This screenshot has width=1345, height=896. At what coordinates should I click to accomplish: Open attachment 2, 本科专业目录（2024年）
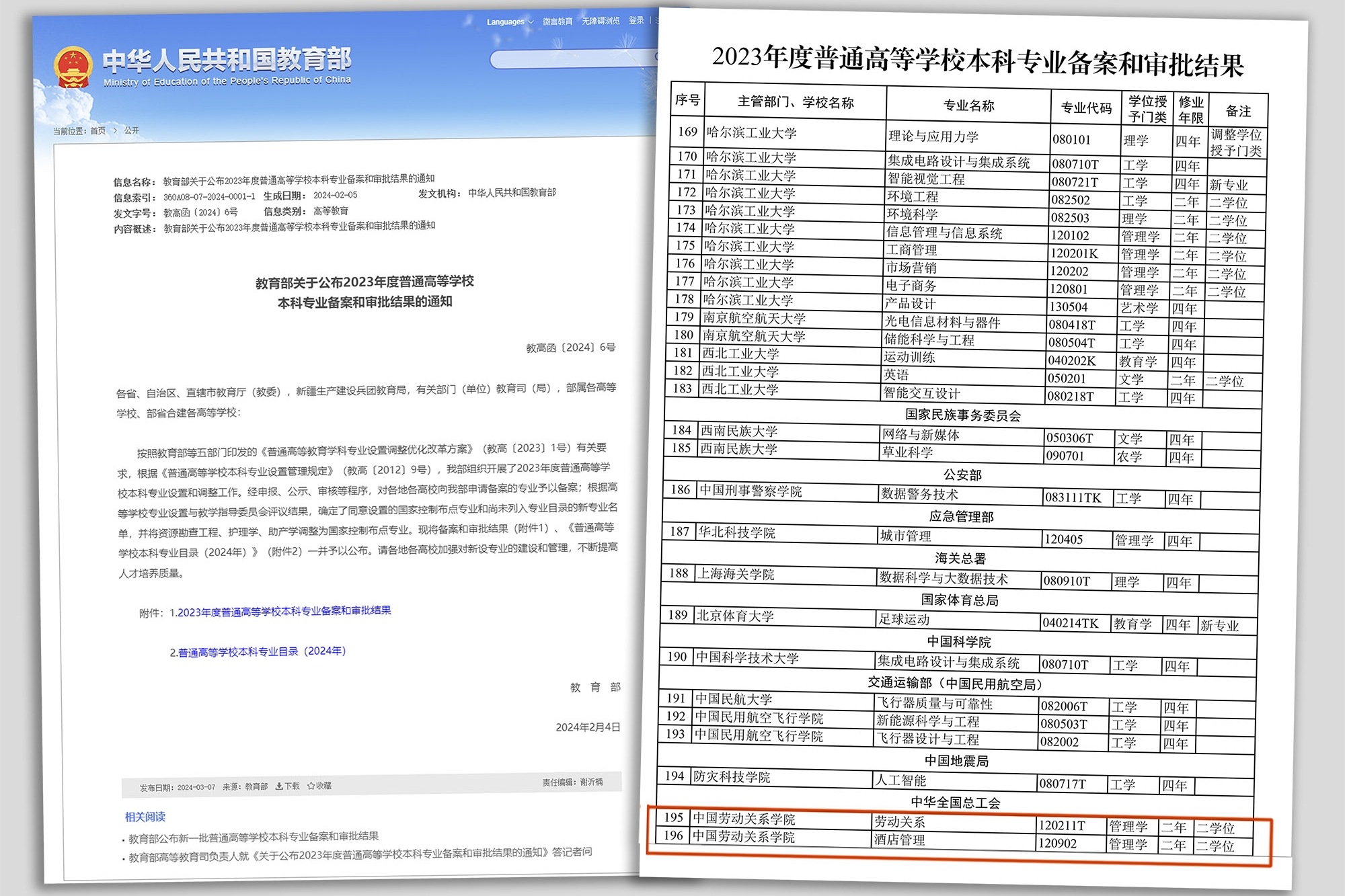tap(262, 651)
